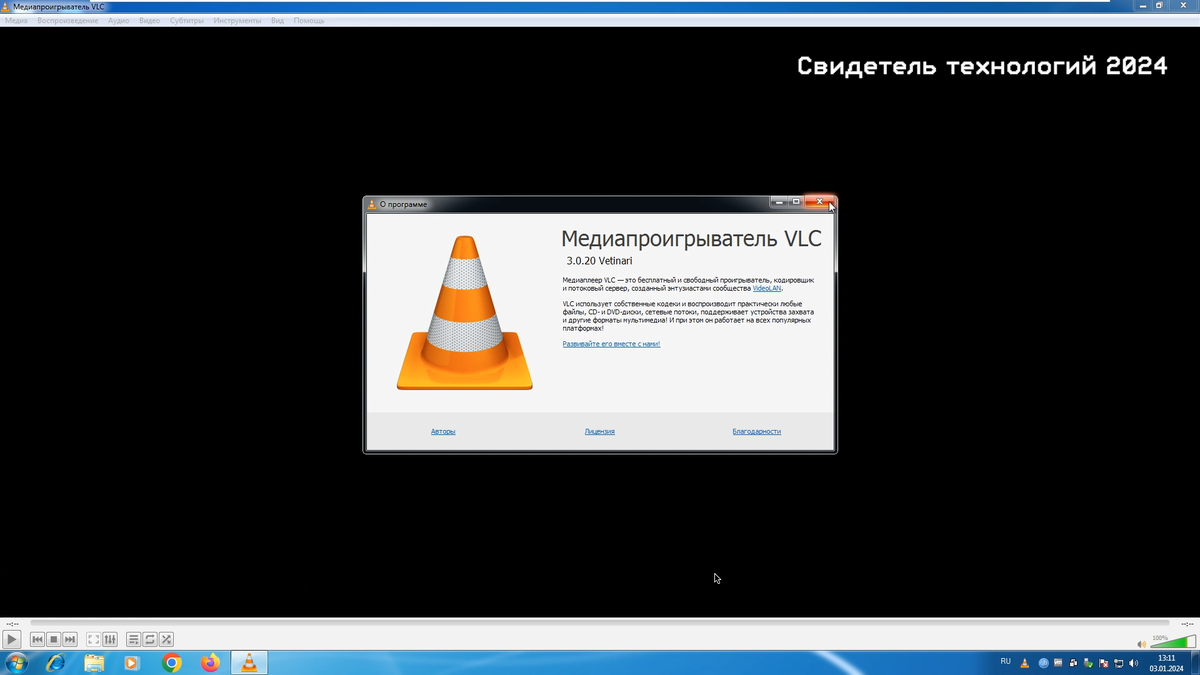Restore down the main VLC window
The width and height of the screenshot is (1200, 675).
1159,6
